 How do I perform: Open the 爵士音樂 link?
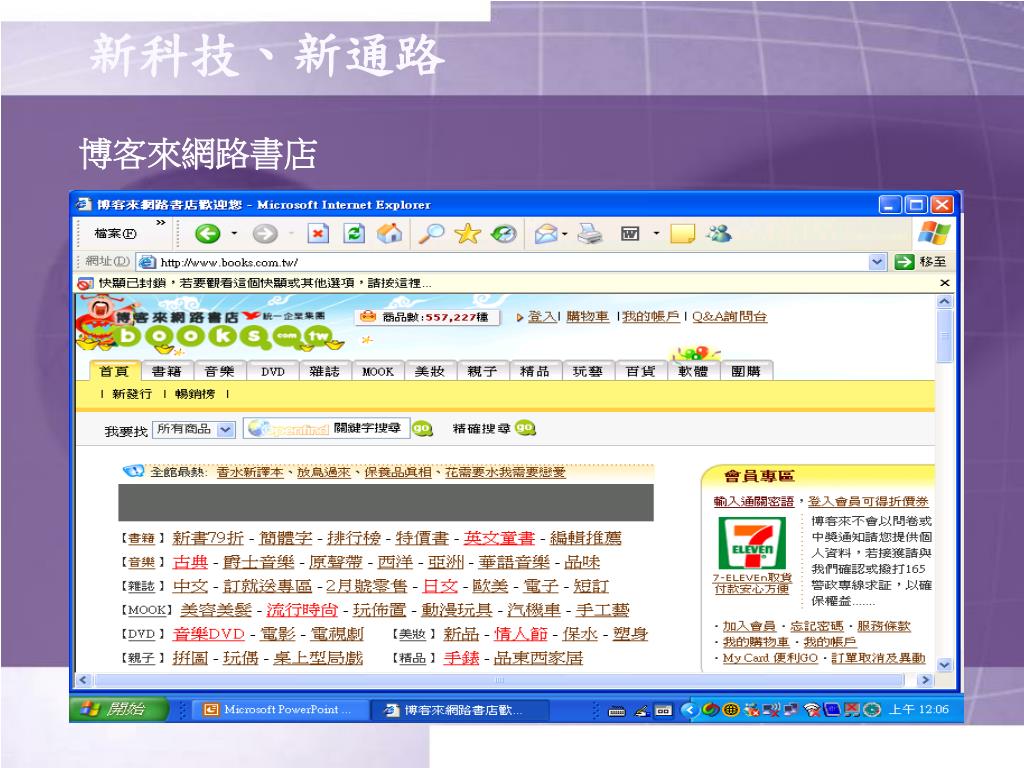click(258, 562)
